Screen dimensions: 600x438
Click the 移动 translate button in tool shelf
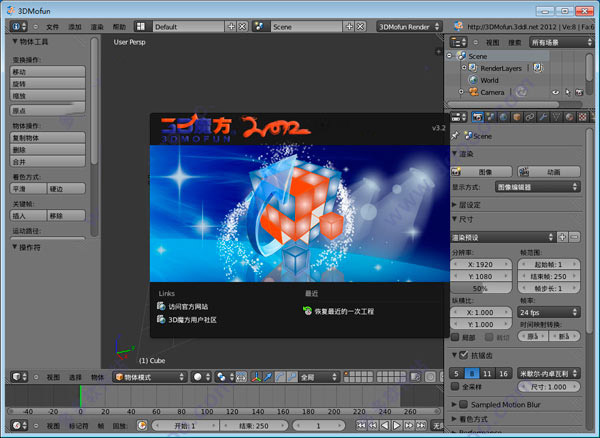pos(47,72)
